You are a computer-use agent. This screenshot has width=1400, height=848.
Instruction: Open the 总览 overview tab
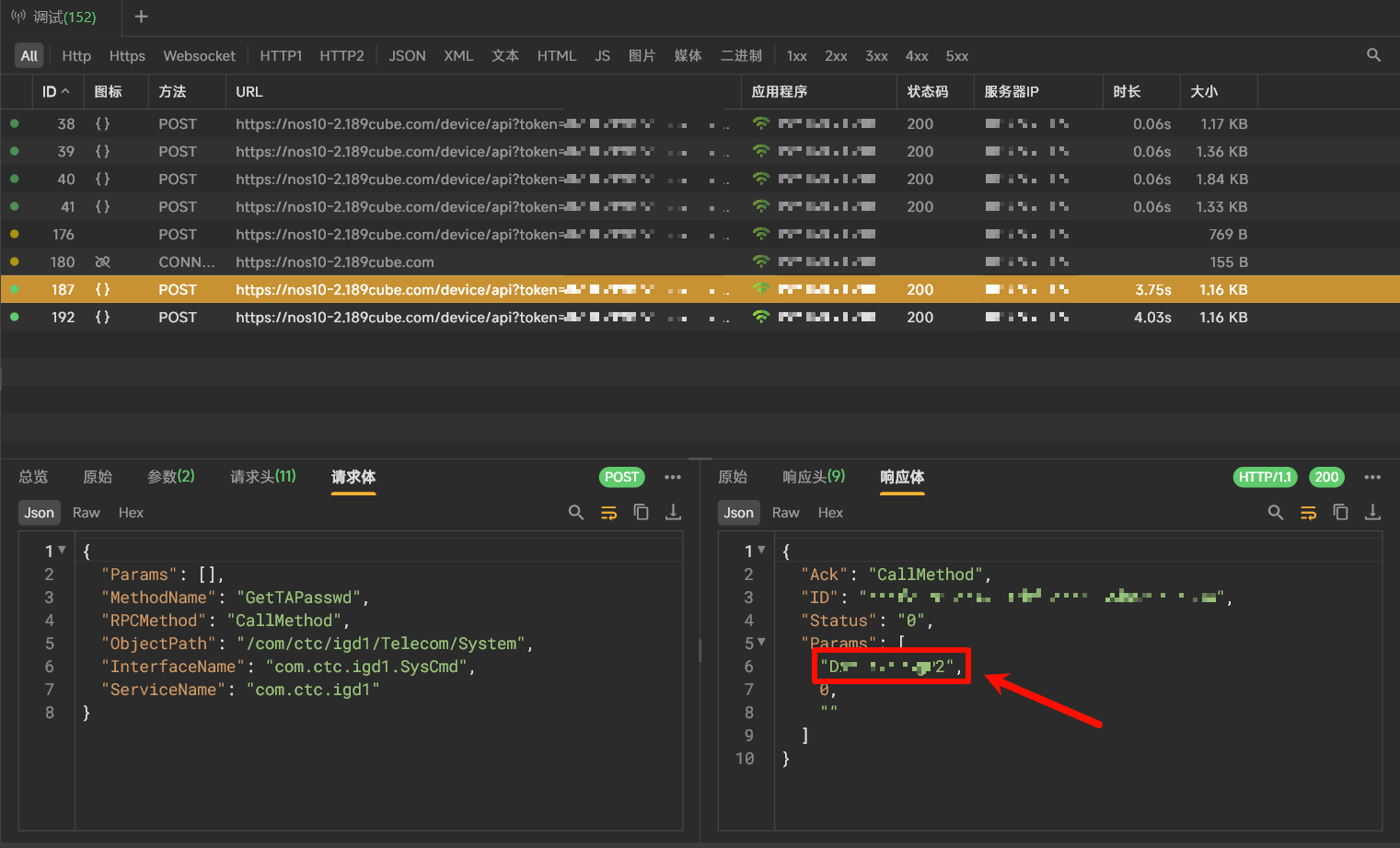33,477
